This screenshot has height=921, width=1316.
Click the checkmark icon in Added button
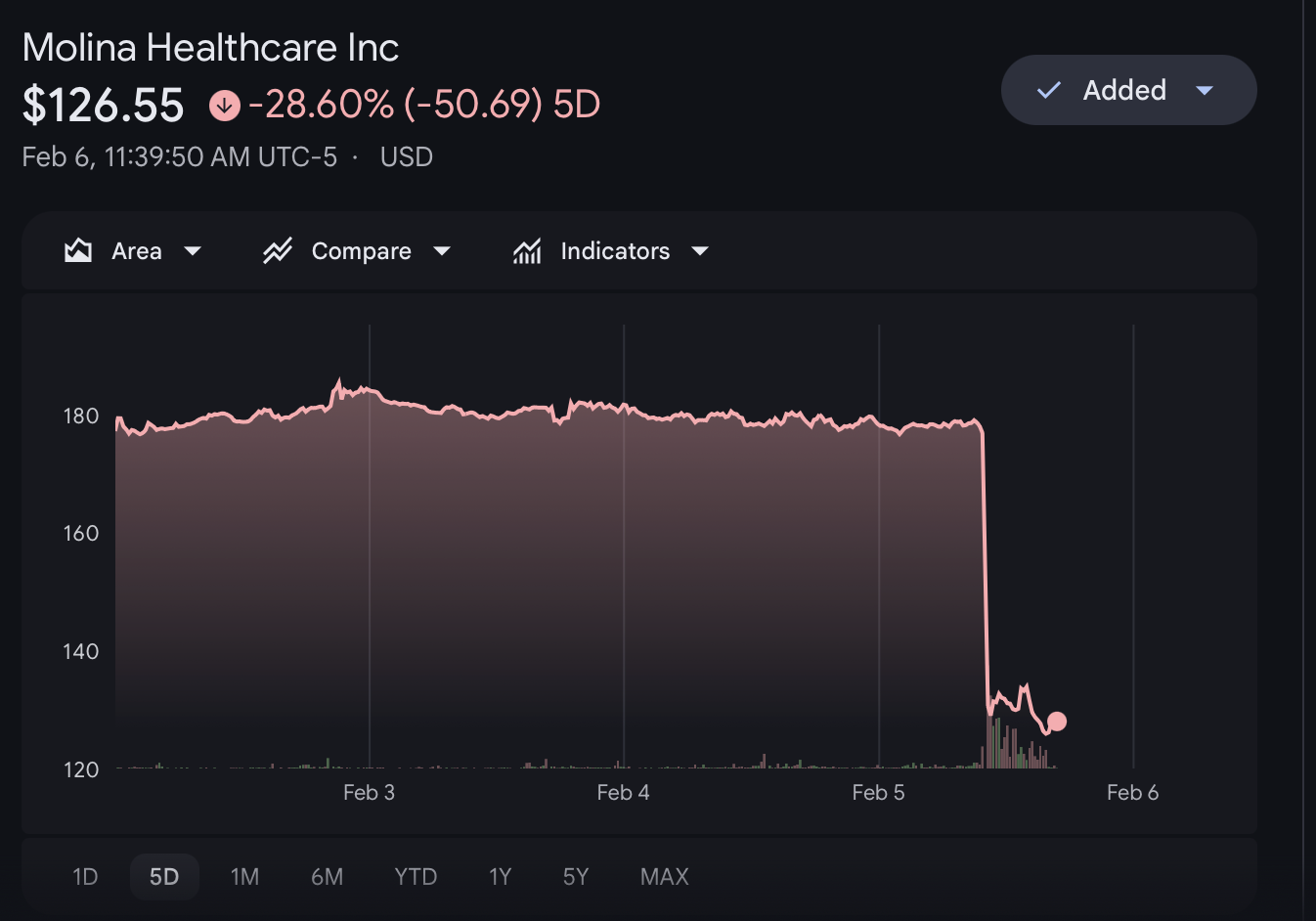[1049, 90]
